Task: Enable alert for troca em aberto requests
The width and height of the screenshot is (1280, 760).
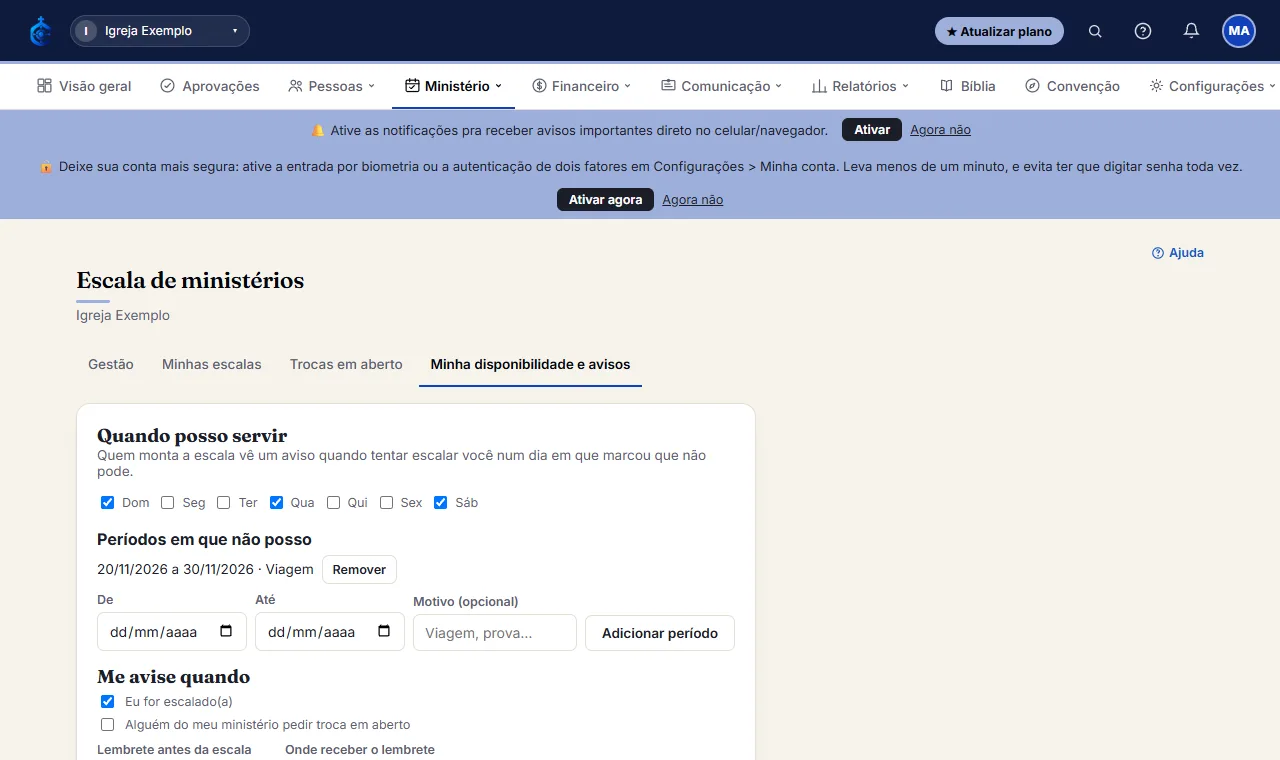Action: 108,724
